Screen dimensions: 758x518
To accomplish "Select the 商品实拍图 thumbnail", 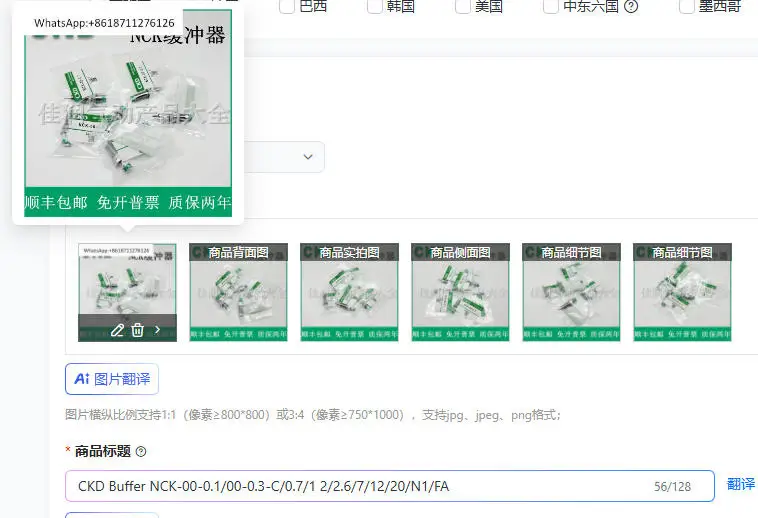I will pos(350,292).
